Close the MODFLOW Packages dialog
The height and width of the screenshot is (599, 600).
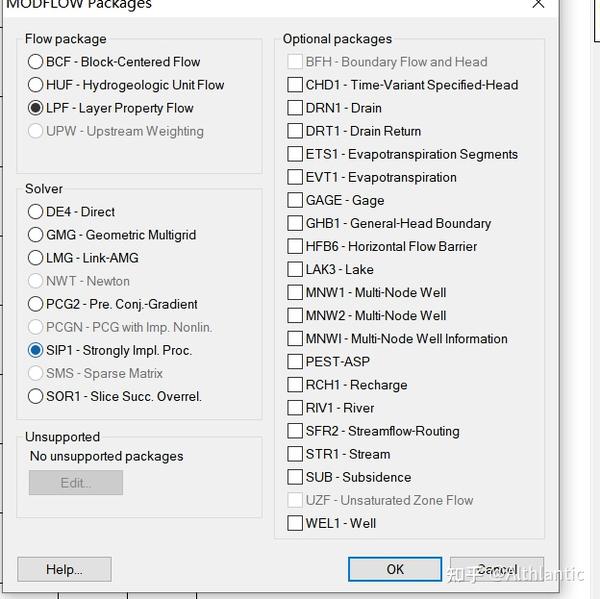[x=538, y=4]
